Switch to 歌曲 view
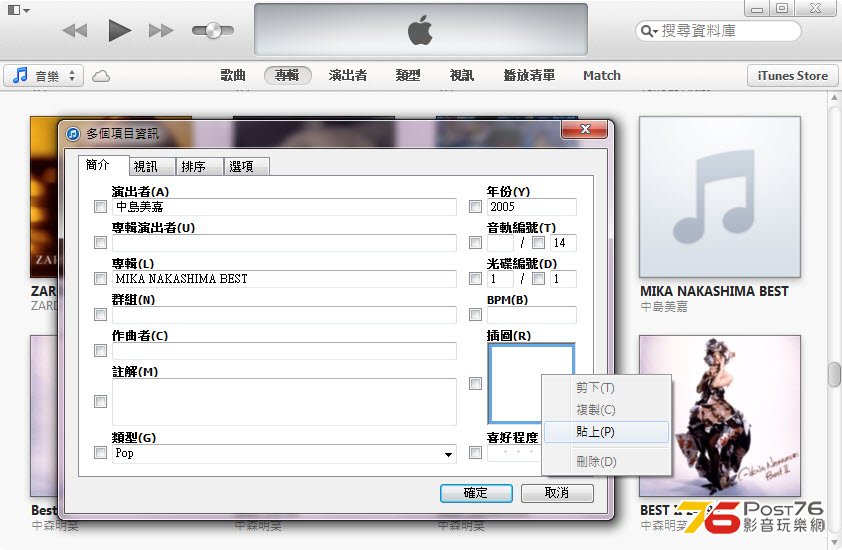Image resolution: width=842 pixels, height=550 pixels. click(233, 76)
